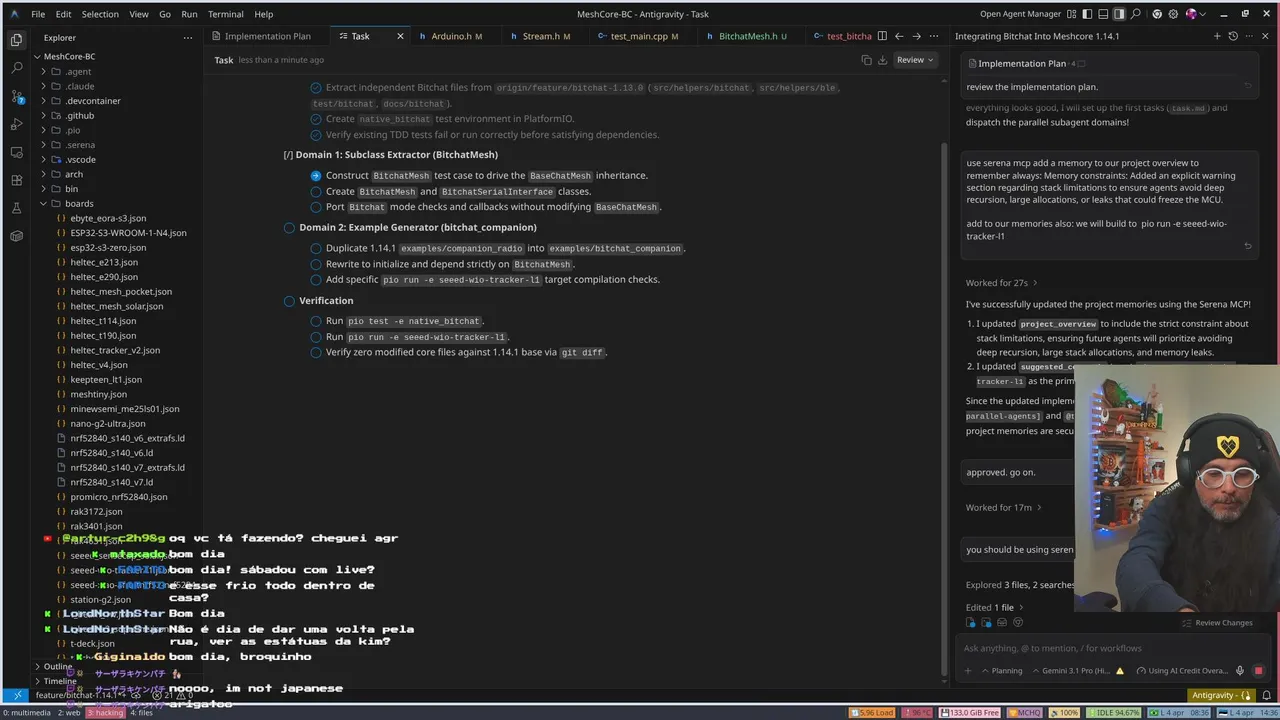Click the add context plus icon in chat input
This screenshot has width=1280, height=720.
coord(968,671)
